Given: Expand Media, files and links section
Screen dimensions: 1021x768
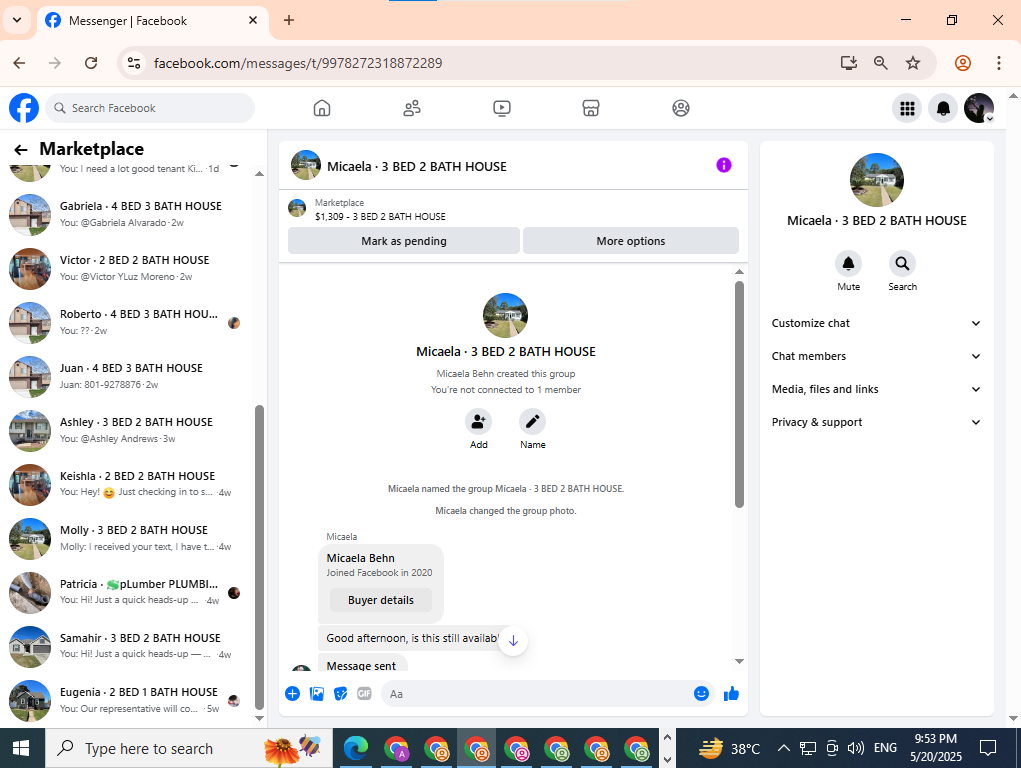Looking at the screenshot, I should pyautogui.click(x=876, y=390).
